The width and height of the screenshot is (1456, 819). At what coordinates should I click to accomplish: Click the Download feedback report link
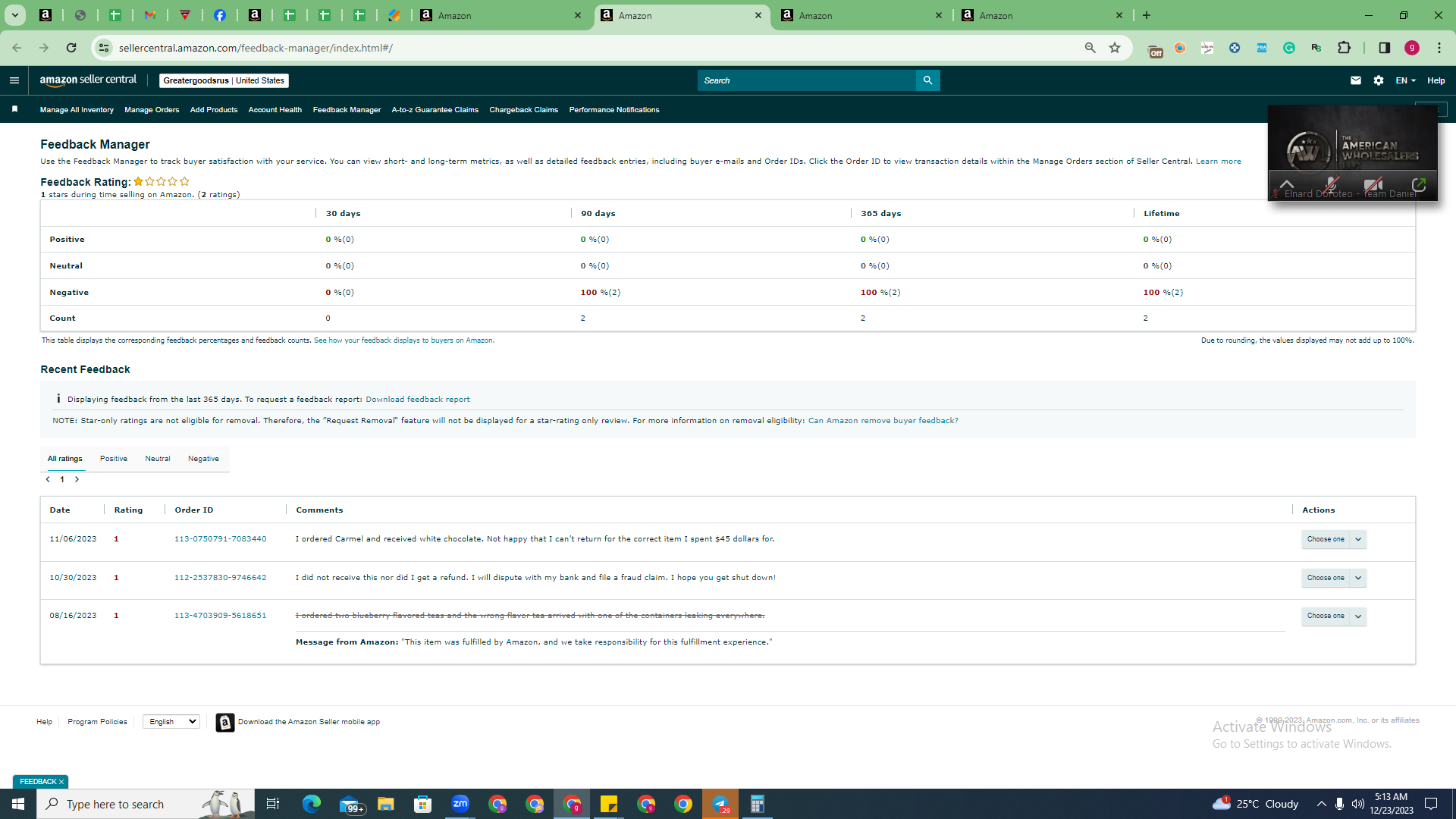point(418,400)
